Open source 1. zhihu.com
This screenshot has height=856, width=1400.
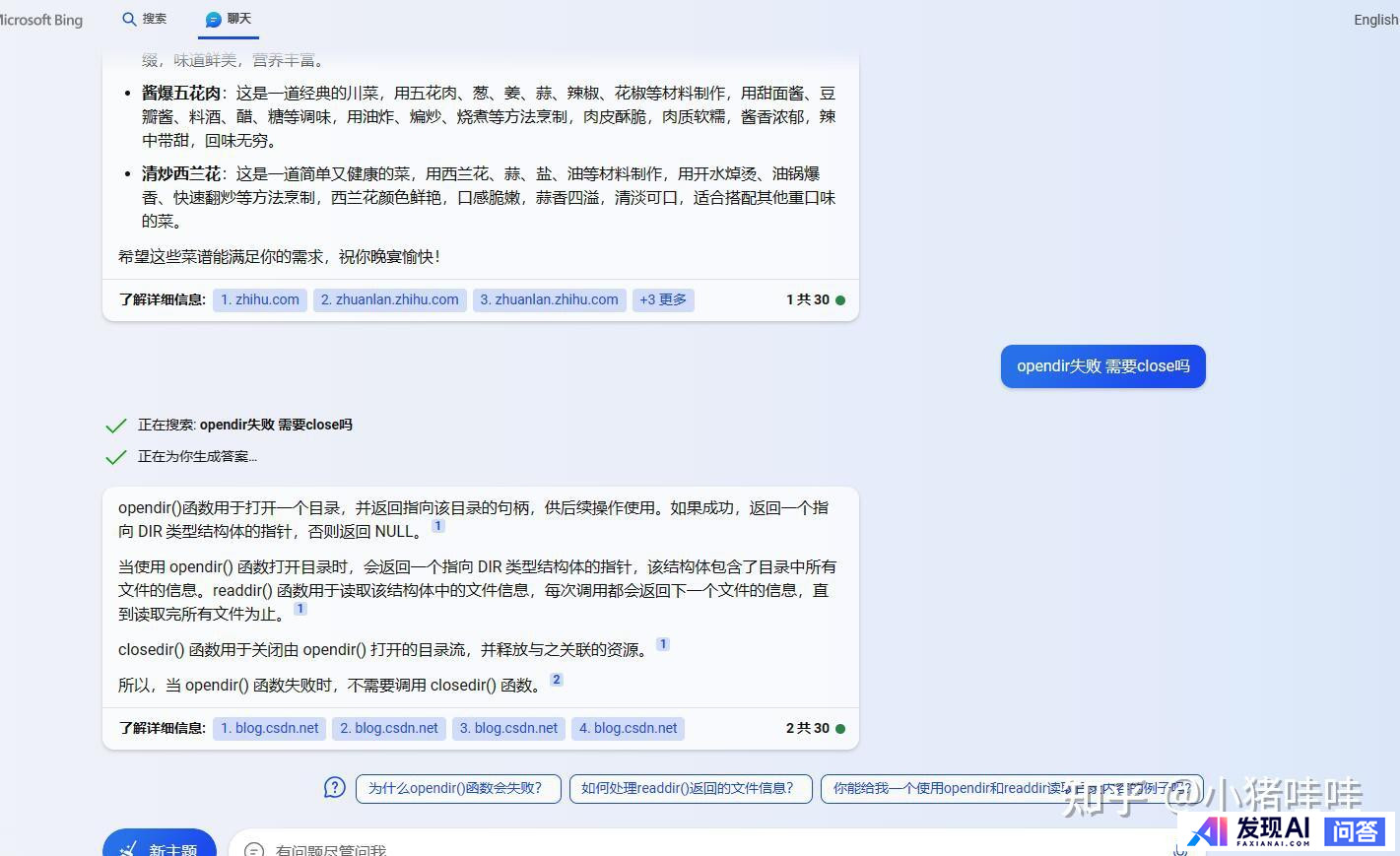click(260, 299)
